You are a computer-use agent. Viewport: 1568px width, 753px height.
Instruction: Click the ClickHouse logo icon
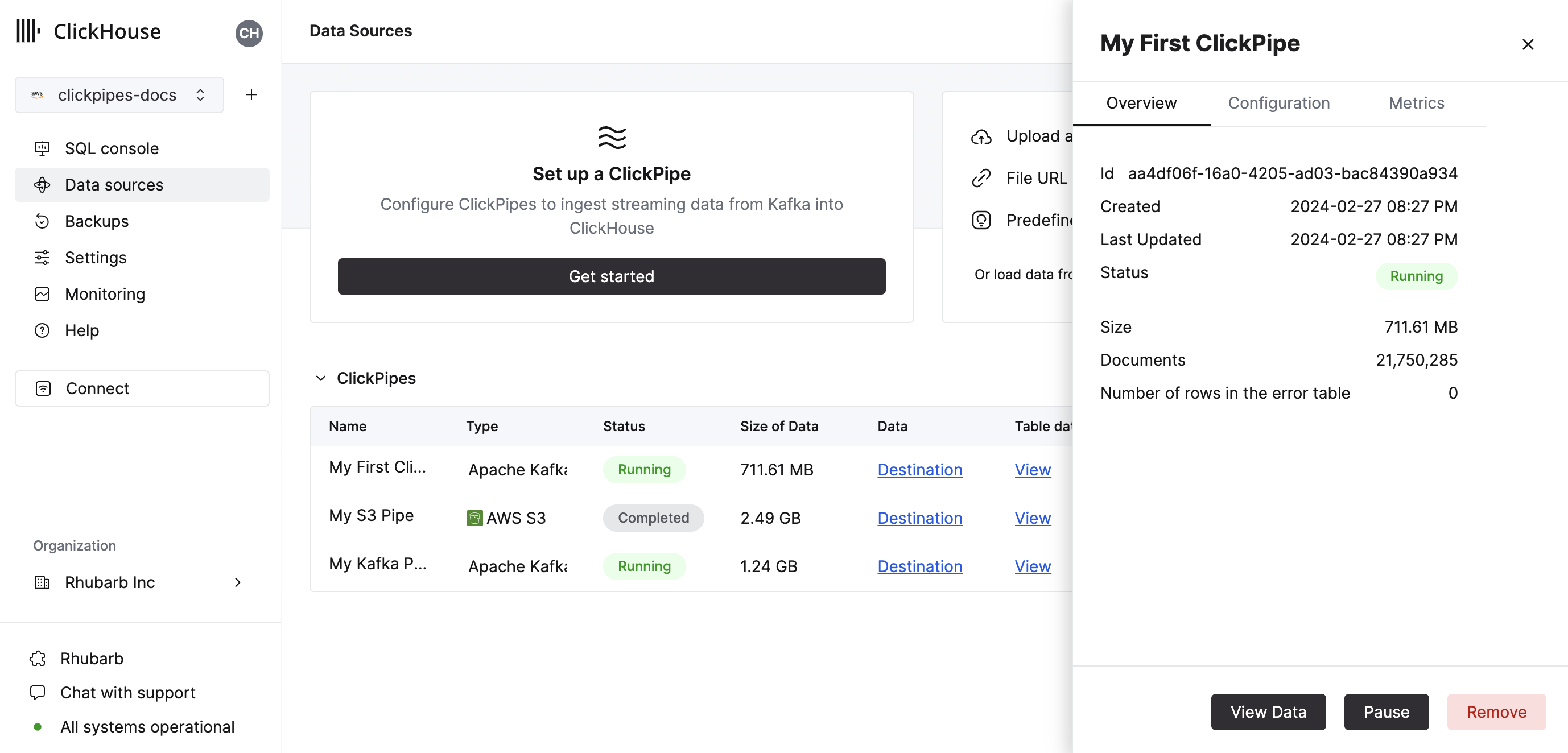(28, 29)
